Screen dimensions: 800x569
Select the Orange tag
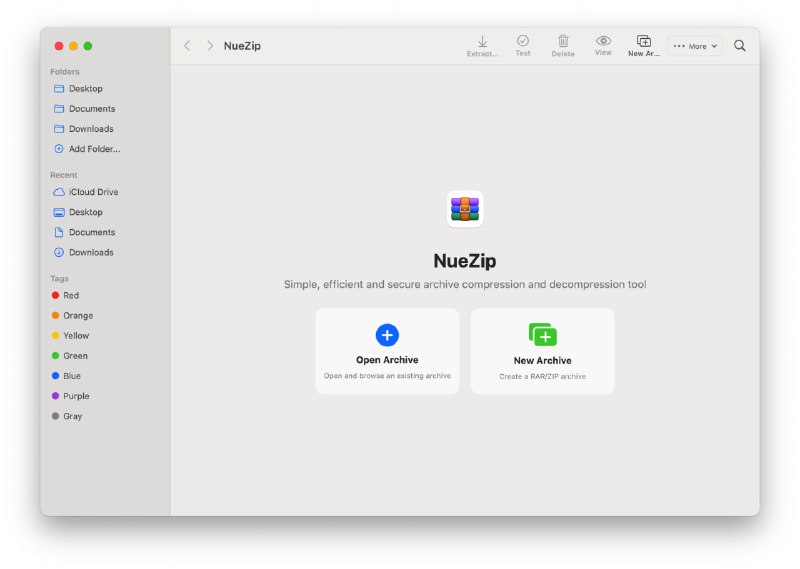[78, 315]
